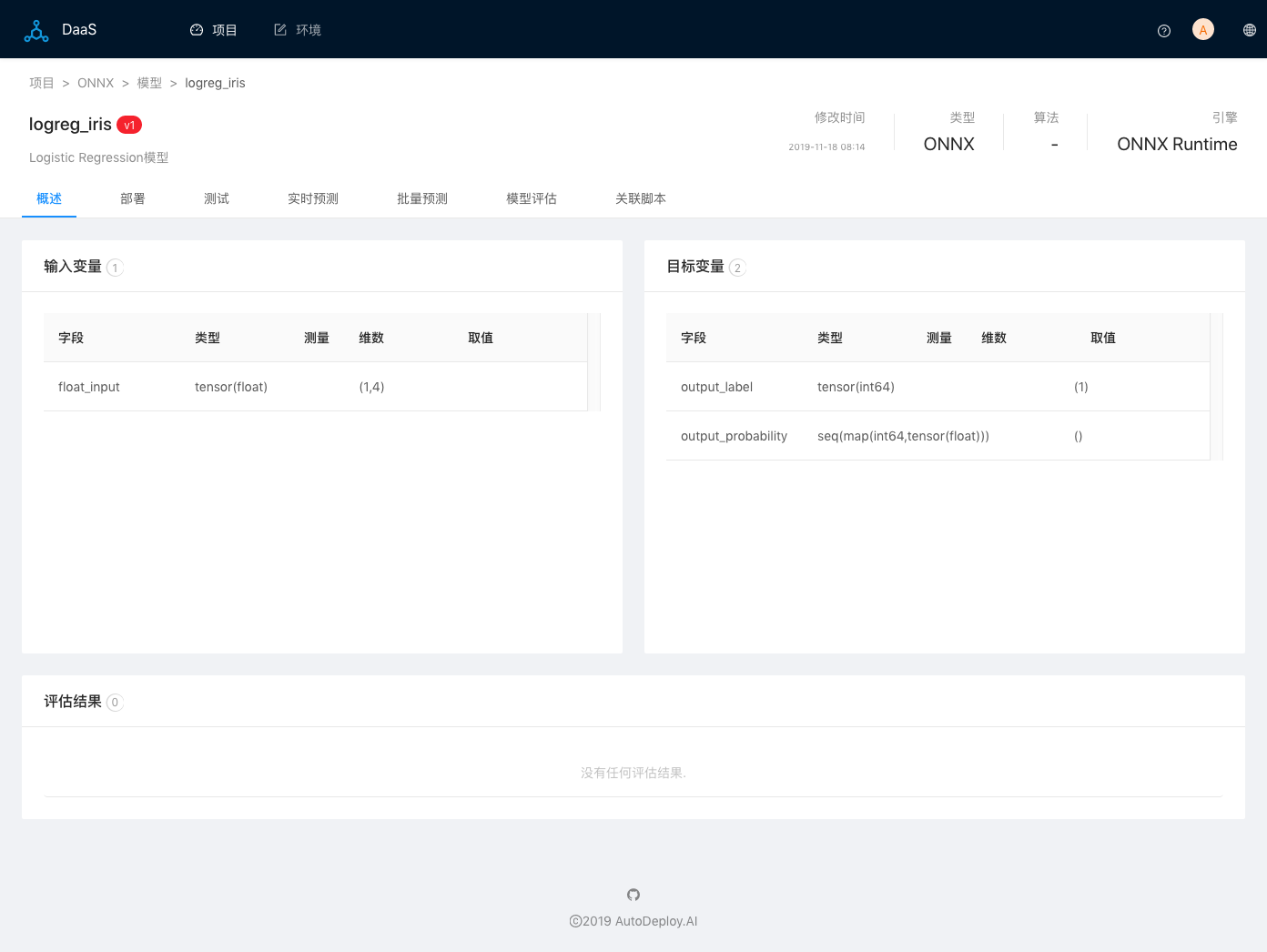Click the 没有任何评估结果 empty message
Viewport: 1267px width, 952px height.
(633, 773)
